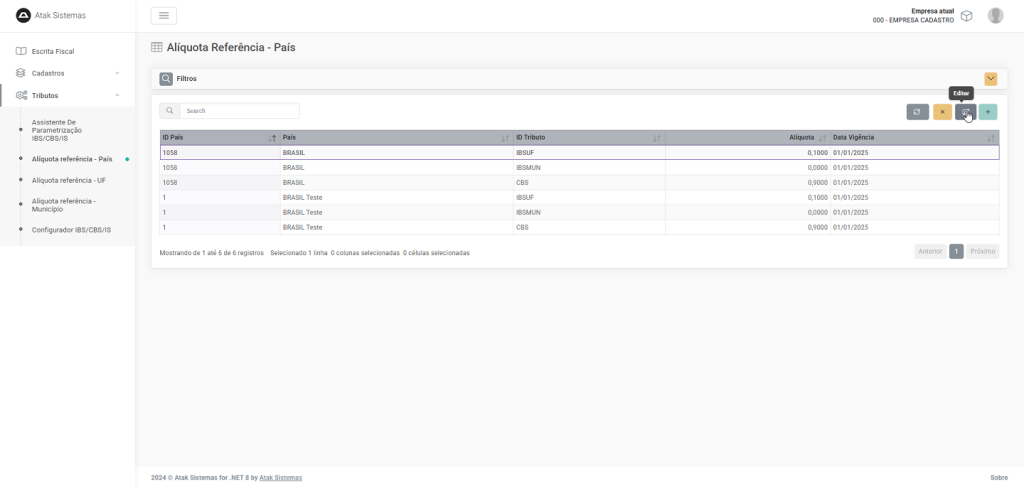Collapse the Tributos sidebar menu

click(67, 95)
